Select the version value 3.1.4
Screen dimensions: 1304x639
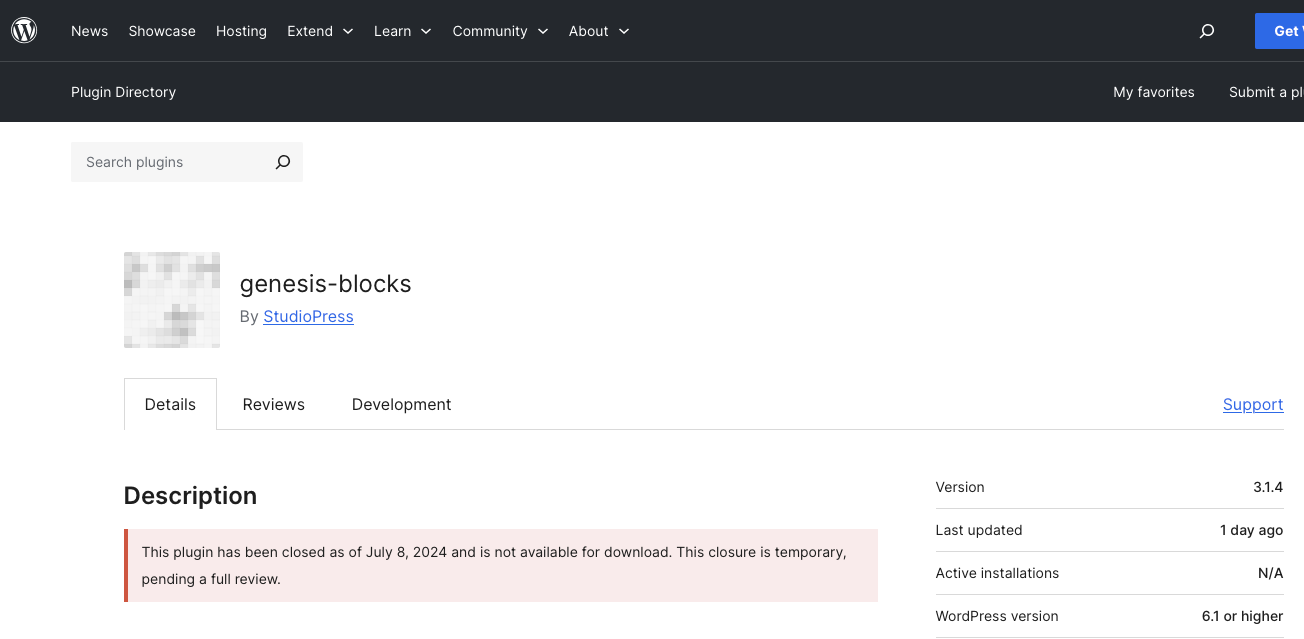1268,487
